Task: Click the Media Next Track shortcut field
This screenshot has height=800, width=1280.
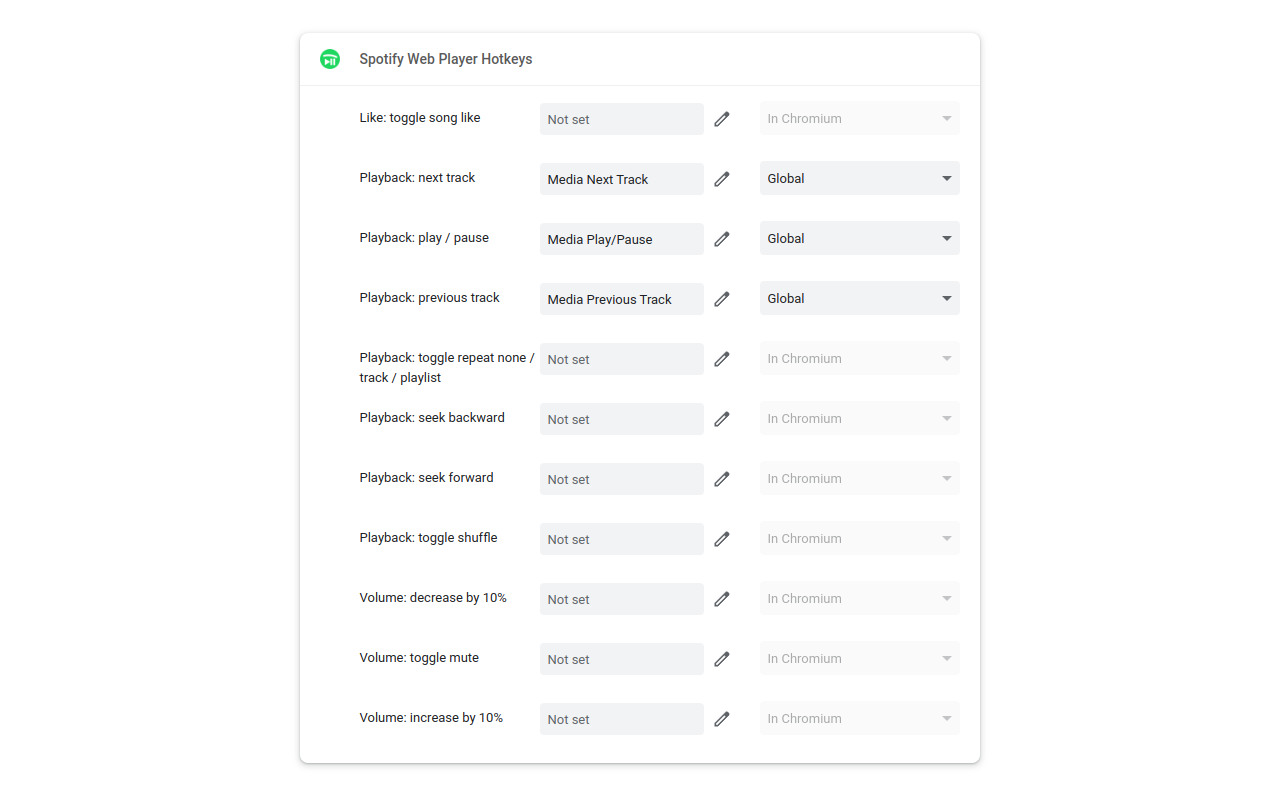Action: coord(622,179)
